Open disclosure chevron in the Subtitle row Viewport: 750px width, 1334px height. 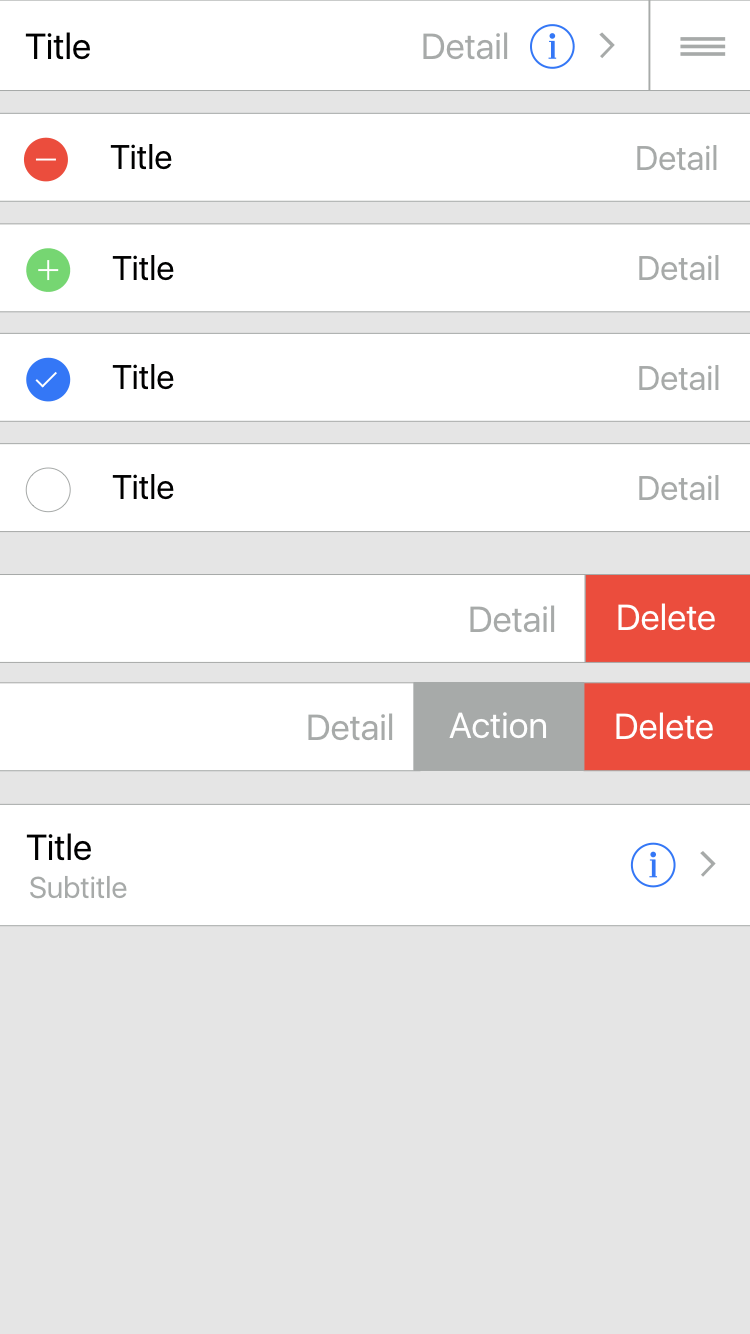[x=708, y=863]
